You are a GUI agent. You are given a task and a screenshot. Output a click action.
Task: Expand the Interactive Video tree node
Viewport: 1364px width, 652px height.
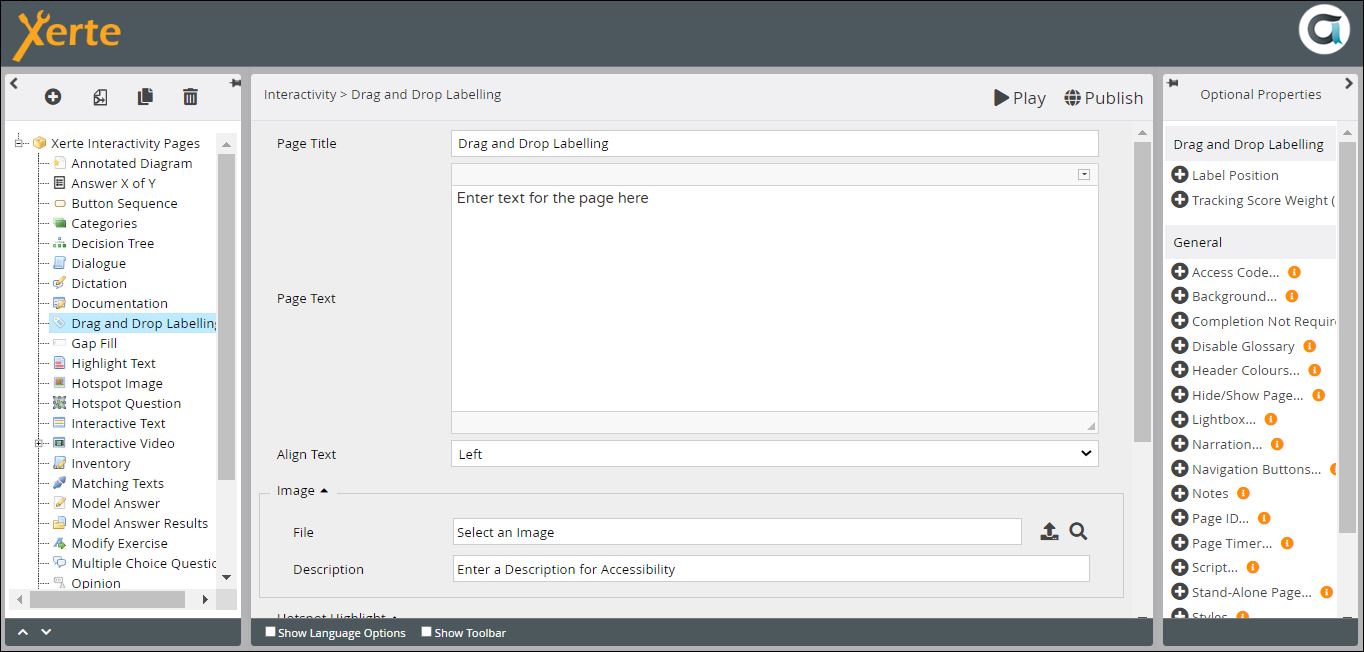pyautogui.click(x=39, y=443)
